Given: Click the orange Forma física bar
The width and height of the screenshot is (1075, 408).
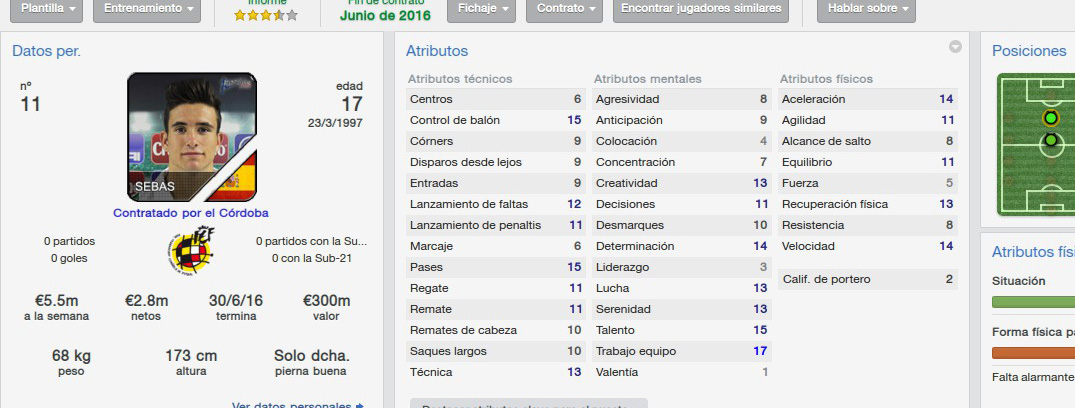Looking at the screenshot, I should click(1033, 352).
